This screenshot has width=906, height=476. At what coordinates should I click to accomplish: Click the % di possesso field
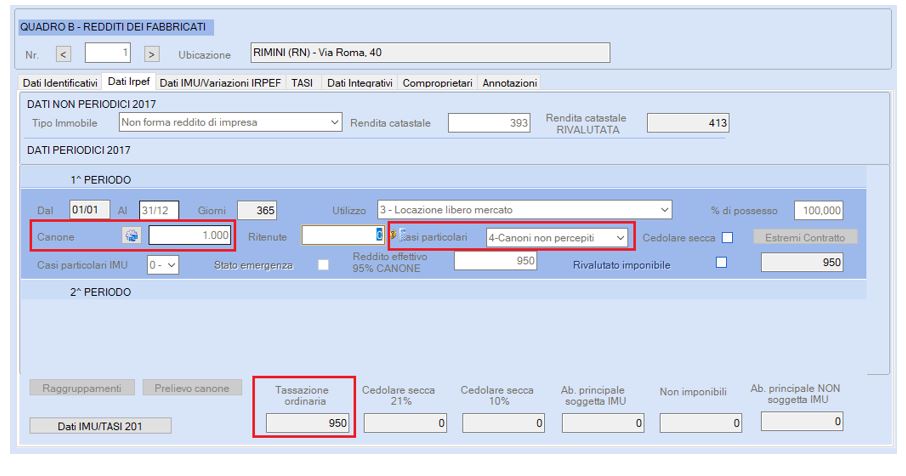(818, 210)
